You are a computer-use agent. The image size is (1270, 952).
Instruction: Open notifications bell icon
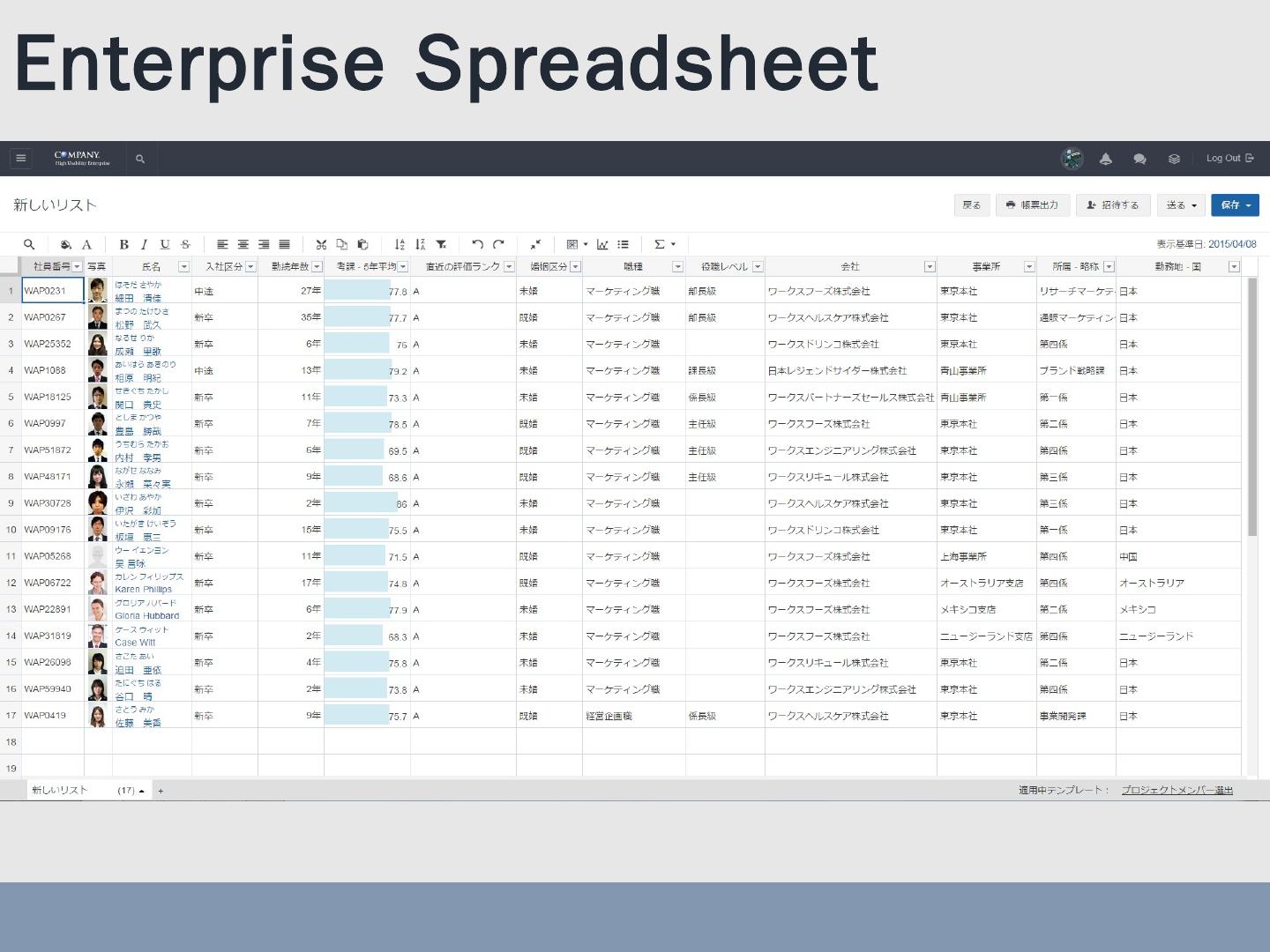(x=1105, y=159)
